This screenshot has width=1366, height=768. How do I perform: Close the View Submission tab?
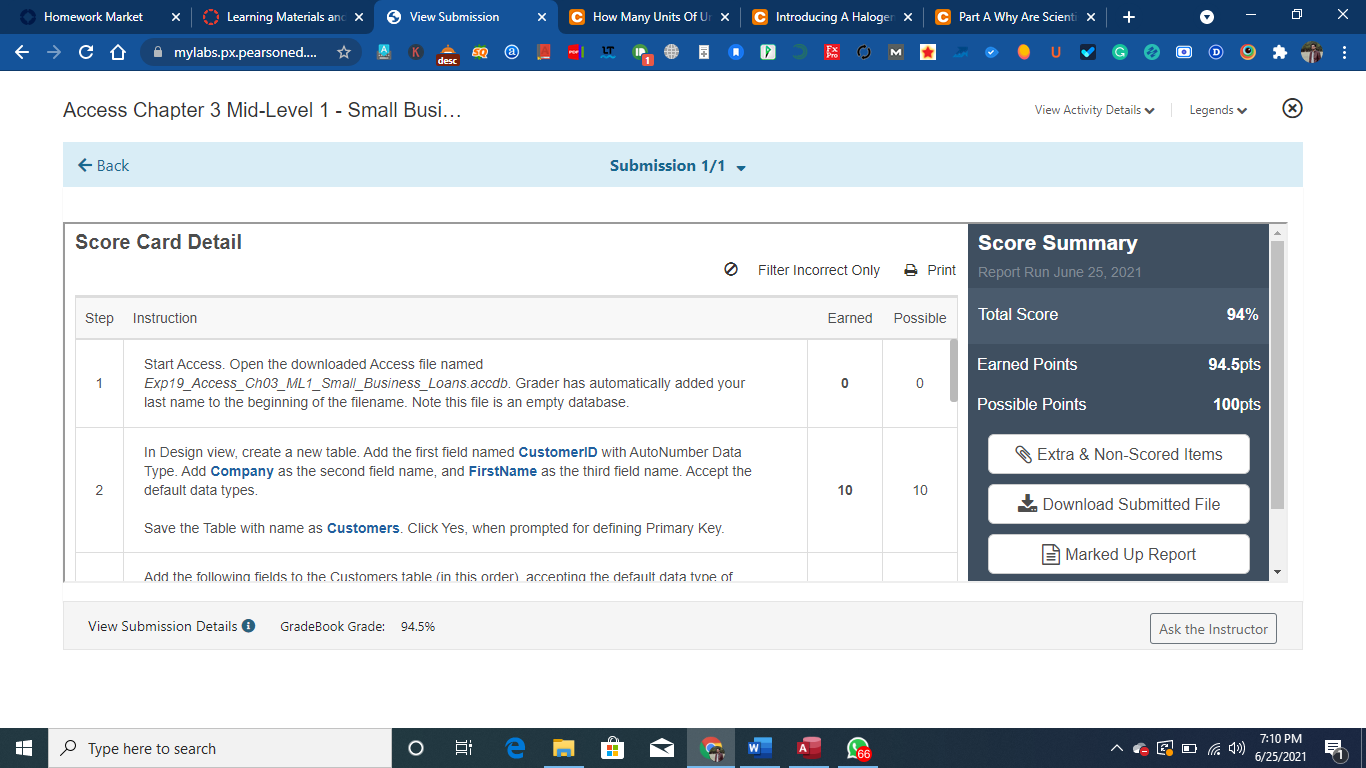coord(542,17)
